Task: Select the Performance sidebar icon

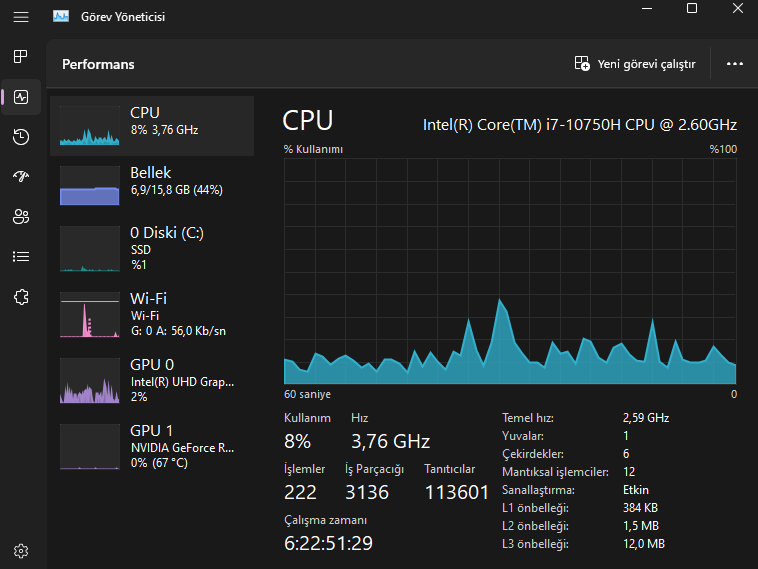Action: pyautogui.click(x=21, y=97)
